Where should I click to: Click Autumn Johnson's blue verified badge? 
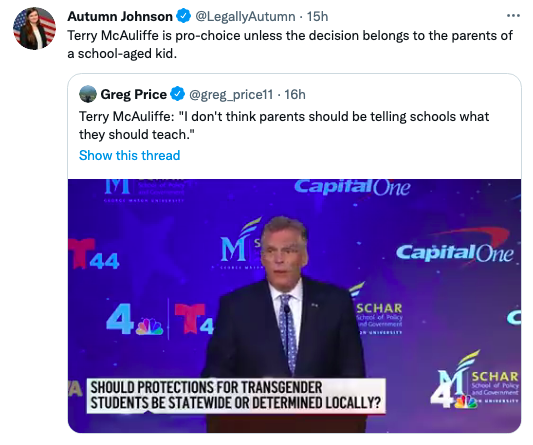tap(184, 16)
